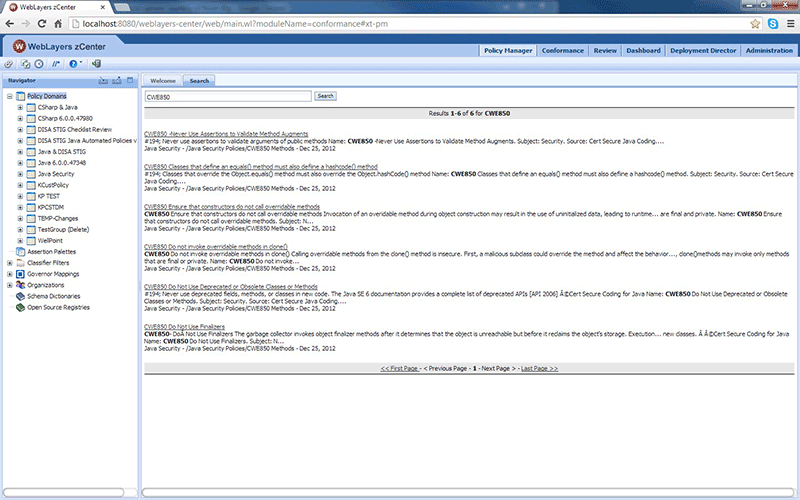
Task: Click the Policy Domains folder icon
Action: point(20,96)
